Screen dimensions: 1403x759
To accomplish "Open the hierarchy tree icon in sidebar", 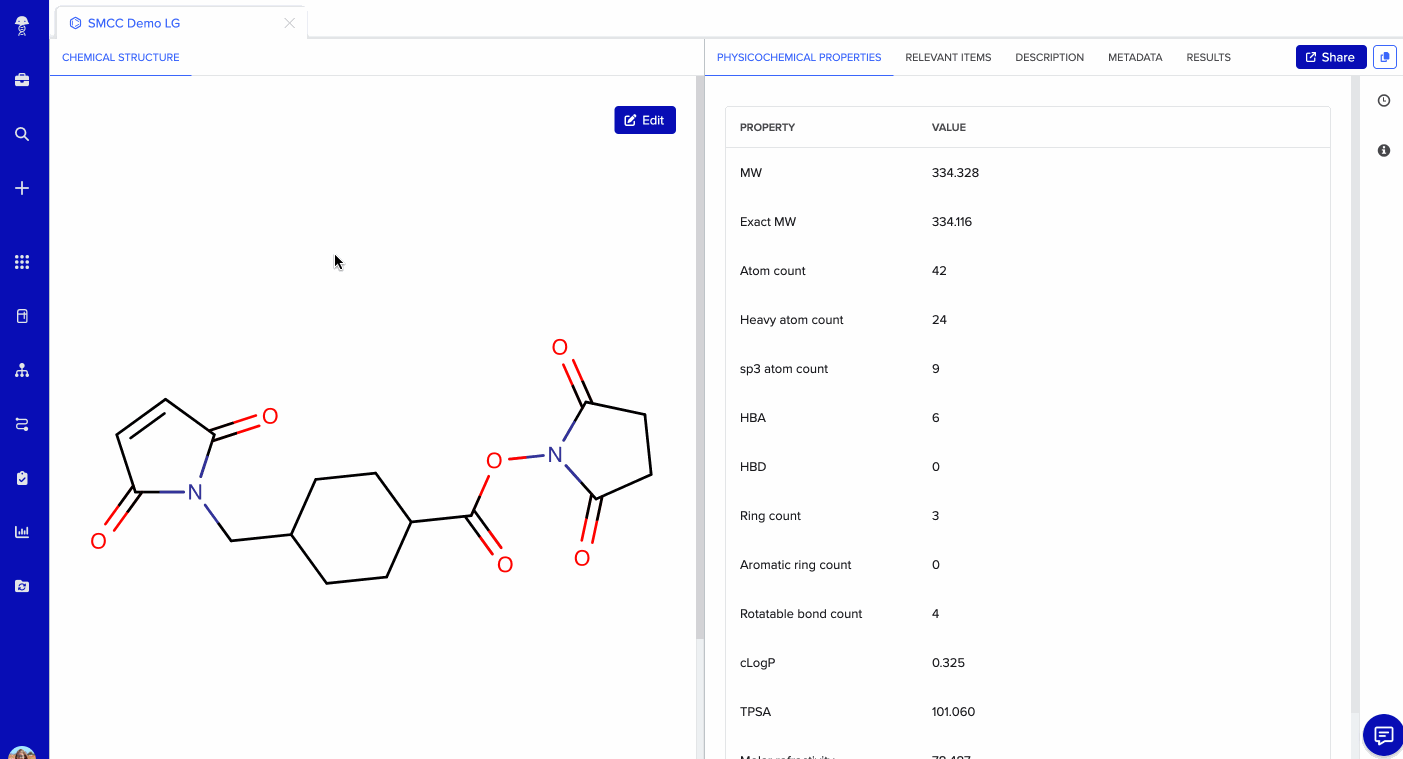I will pyautogui.click(x=22, y=370).
